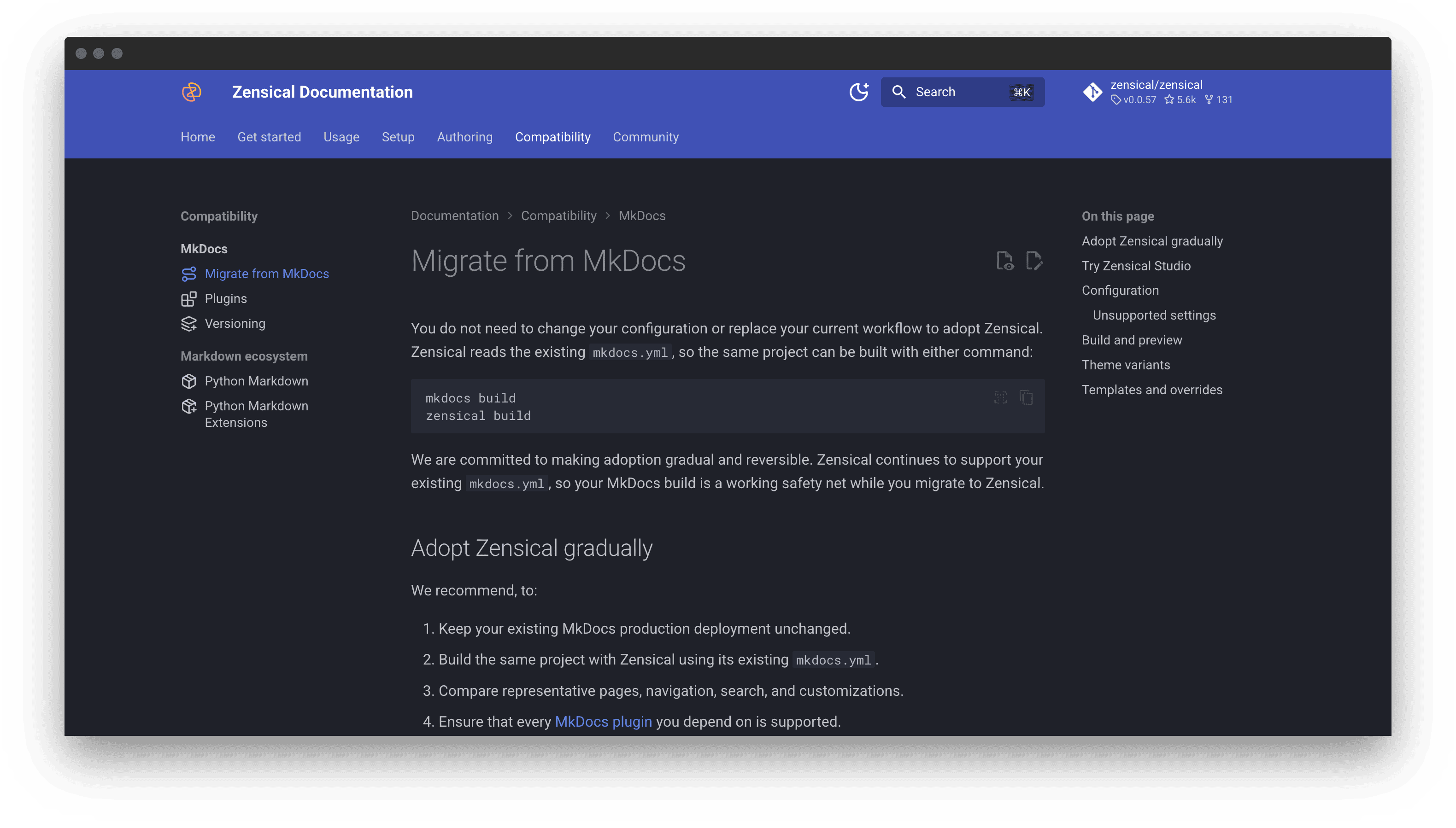Click the Documentation breadcrumb
Screen dimensions: 1456x828
coord(455,216)
